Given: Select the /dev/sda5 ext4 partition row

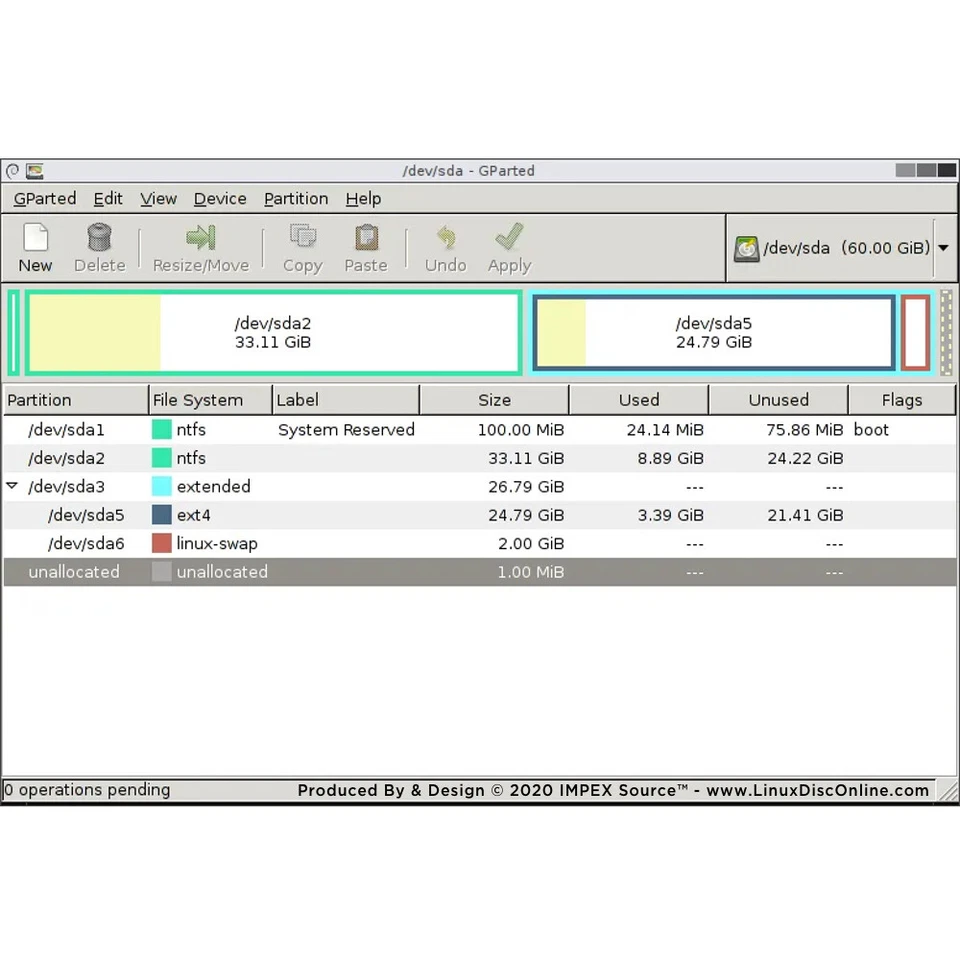Looking at the screenshot, I should 300,515.
